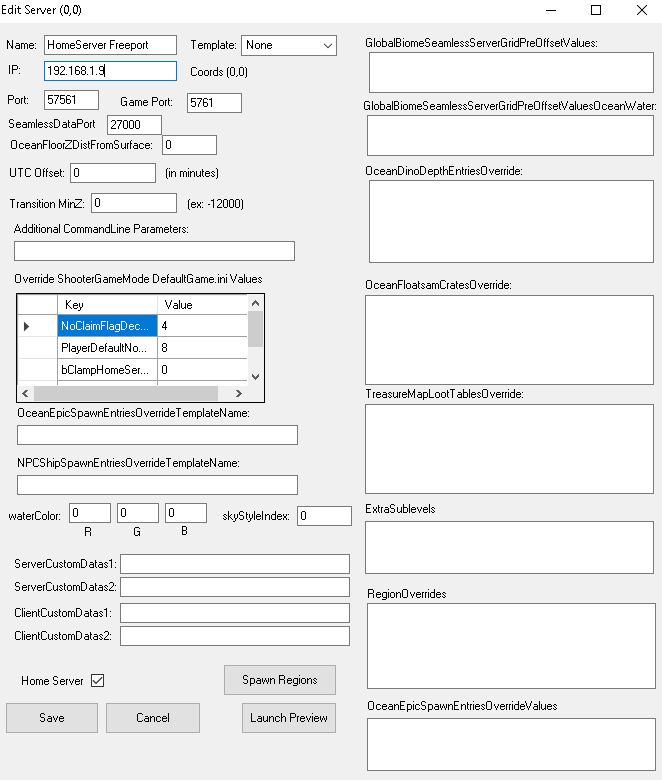Click the Game Port field showing 5761
The height and width of the screenshot is (780, 662).
point(214,103)
